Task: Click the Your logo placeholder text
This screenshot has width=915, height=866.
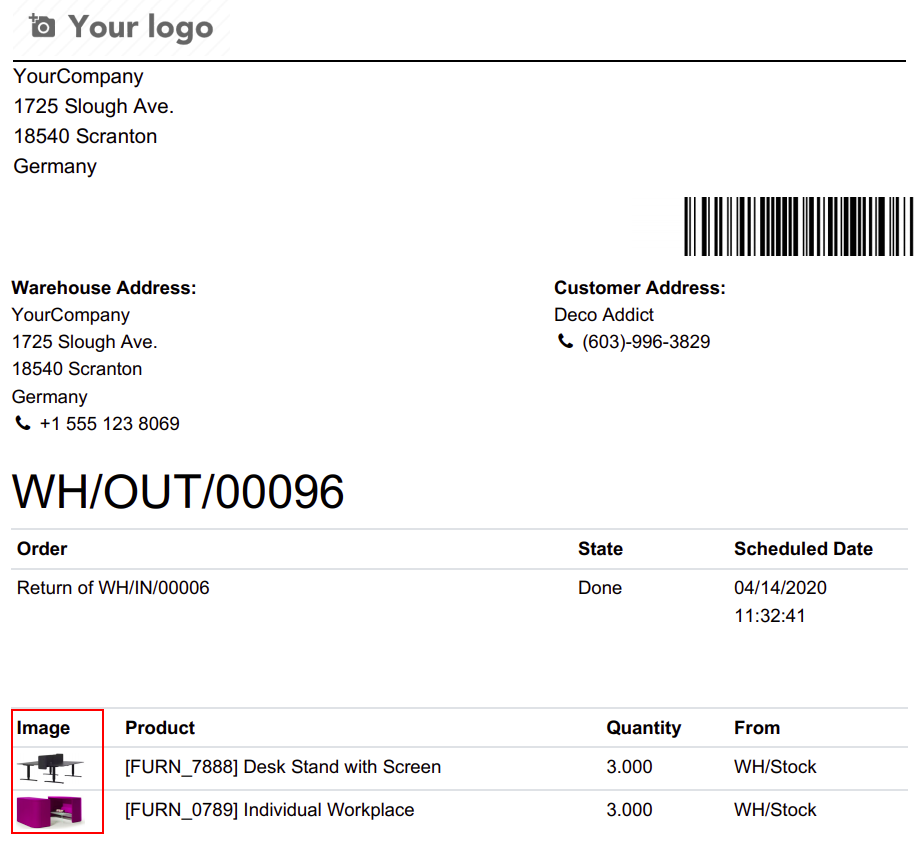Action: click(x=141, y=27)
